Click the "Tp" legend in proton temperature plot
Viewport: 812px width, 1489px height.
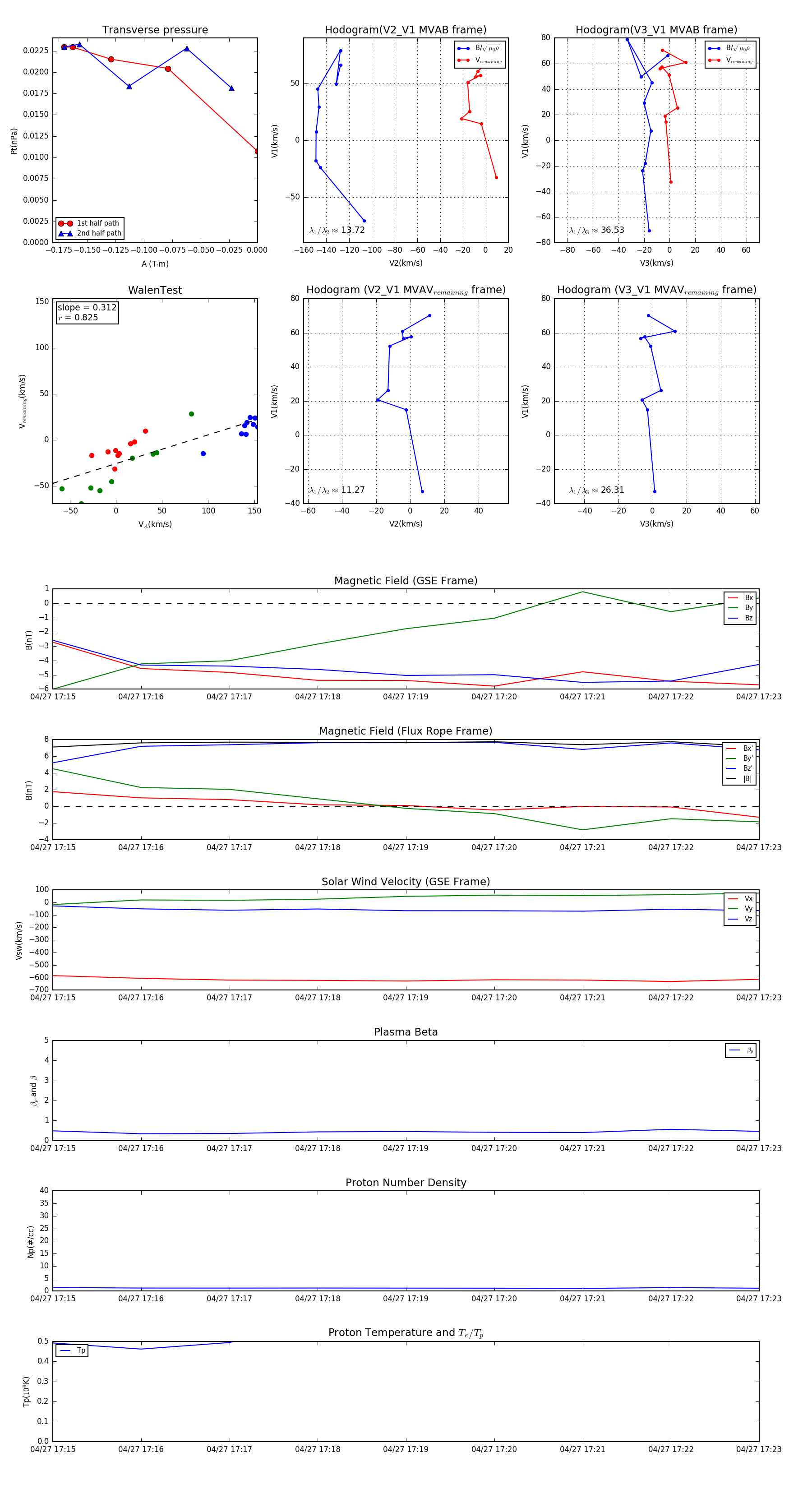click(x=72, y=1350)
